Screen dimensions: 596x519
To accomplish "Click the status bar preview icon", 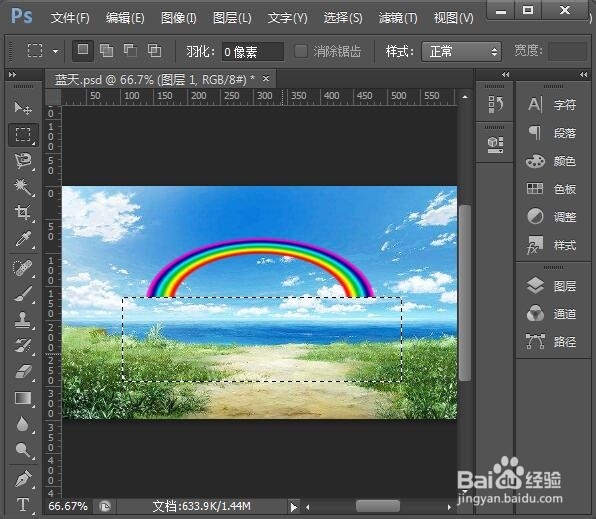I will pos(105,506).
